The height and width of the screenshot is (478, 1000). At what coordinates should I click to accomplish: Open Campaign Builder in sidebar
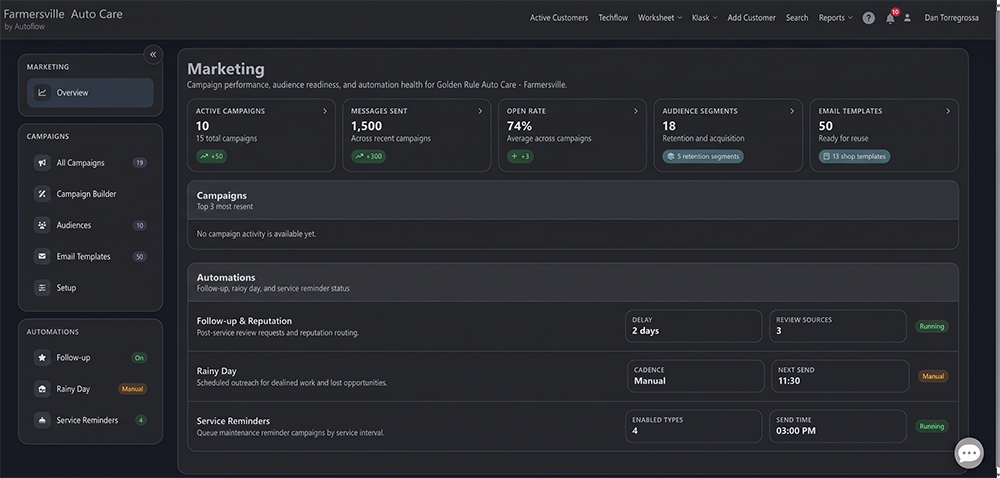[90, 194]
